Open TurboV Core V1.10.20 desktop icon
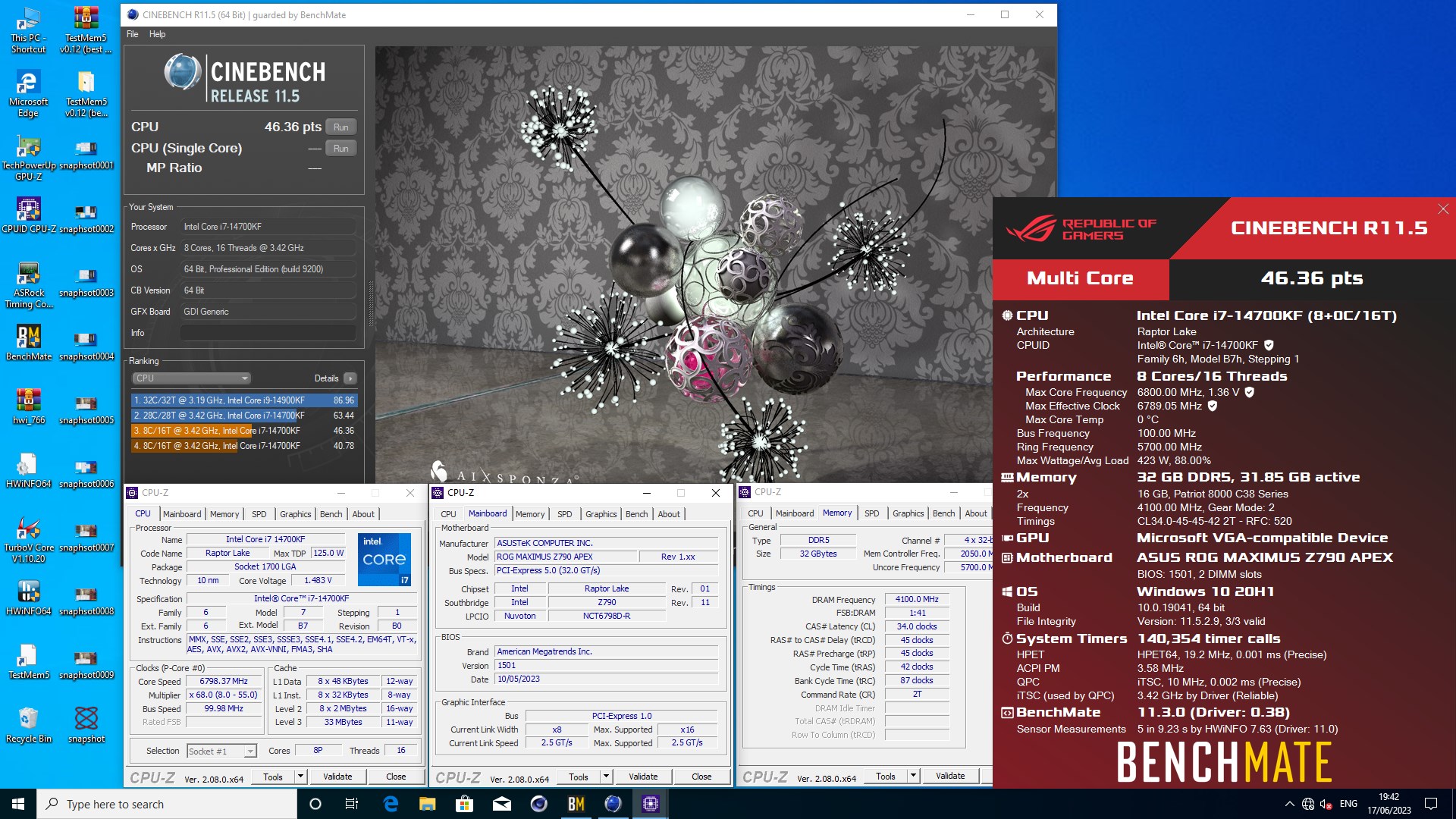The height and width of the screenshot is (819, 1456). (28, 540)
